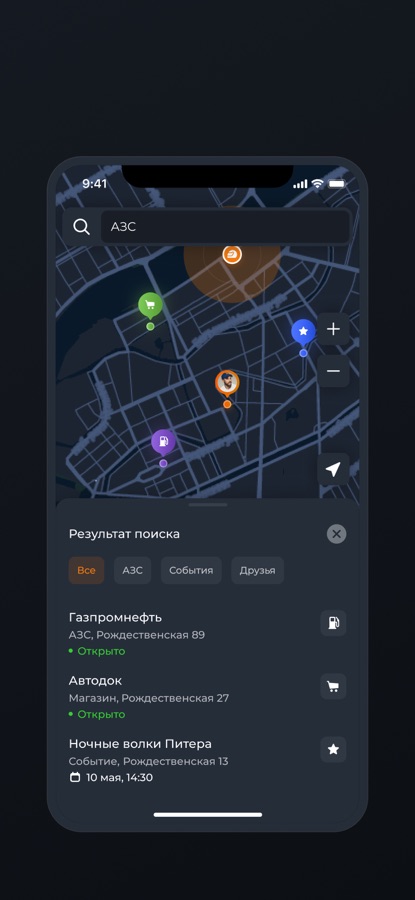Filter results by Друзья chip

click(x=257, y=570)
